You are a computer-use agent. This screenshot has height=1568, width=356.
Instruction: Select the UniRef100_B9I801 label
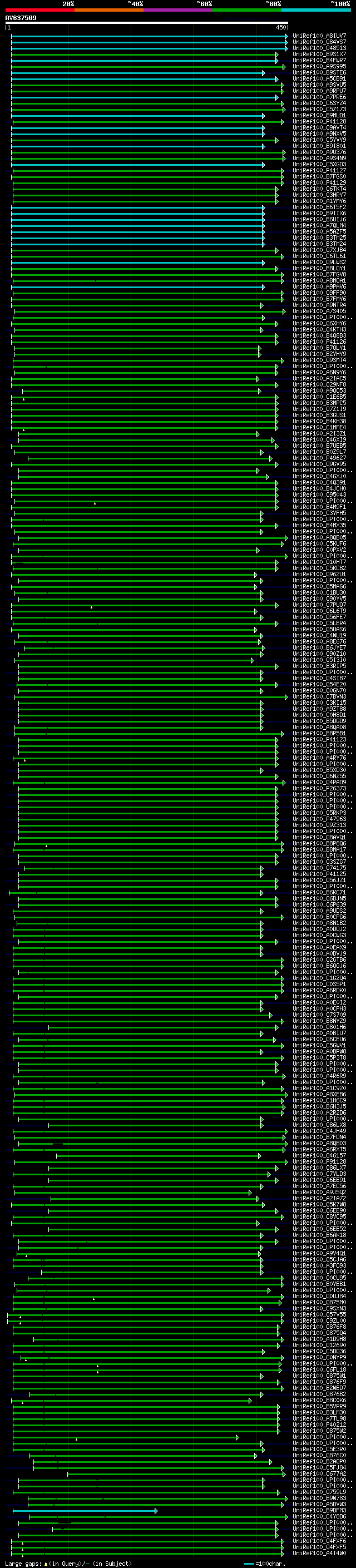tap(319, 146)
